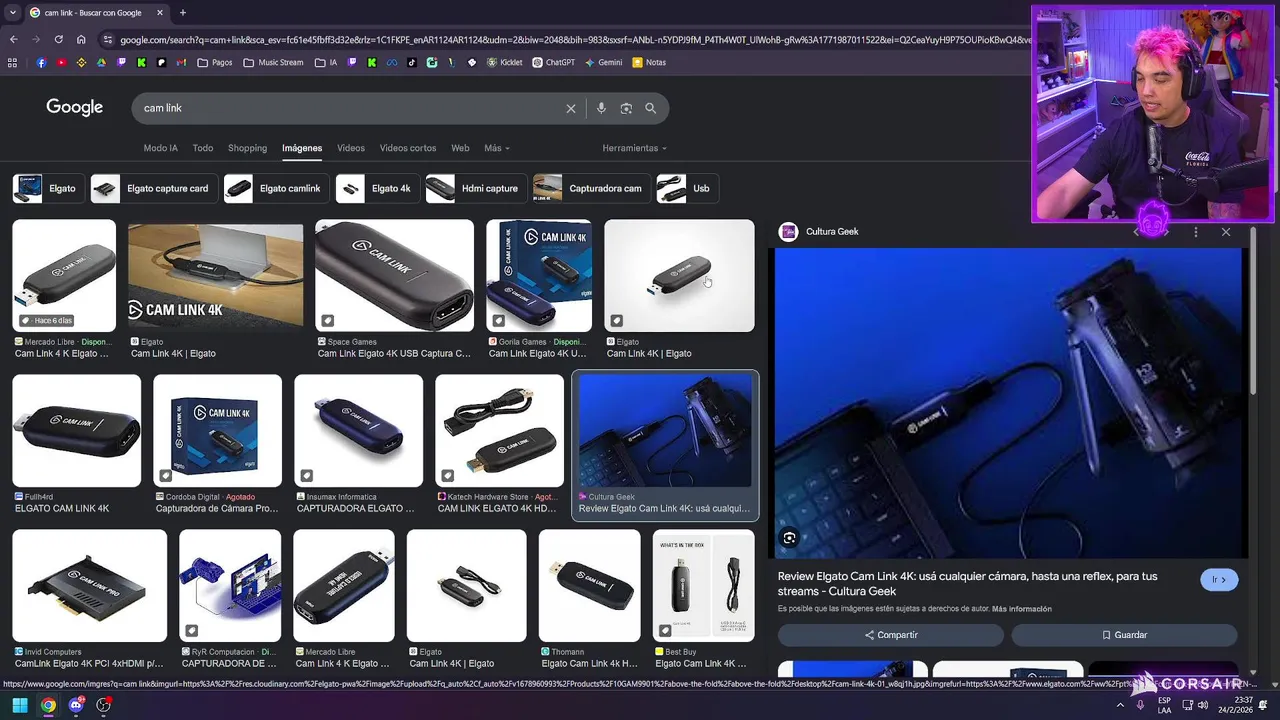Filter by Elgato camlink chip
The height and width of the screenshot is (720, 1280).
tap(275, 188)
